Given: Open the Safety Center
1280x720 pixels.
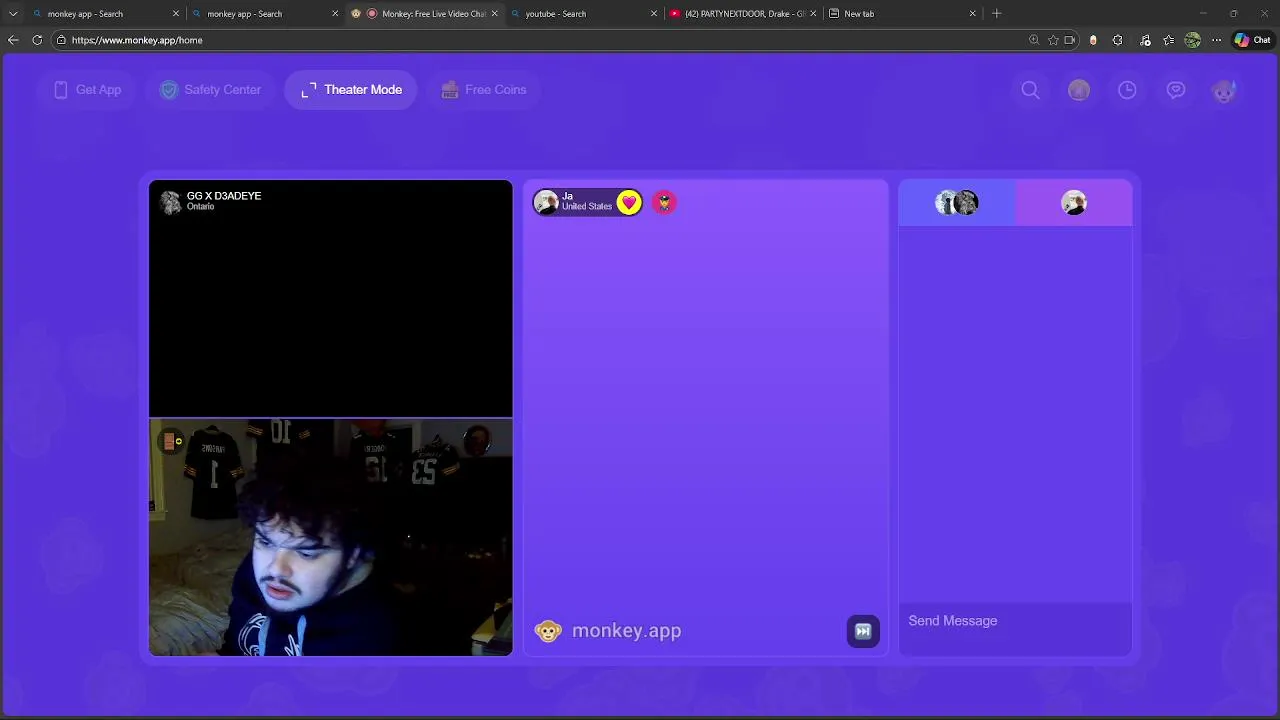Looking at the screenshot, I should 211,90.
